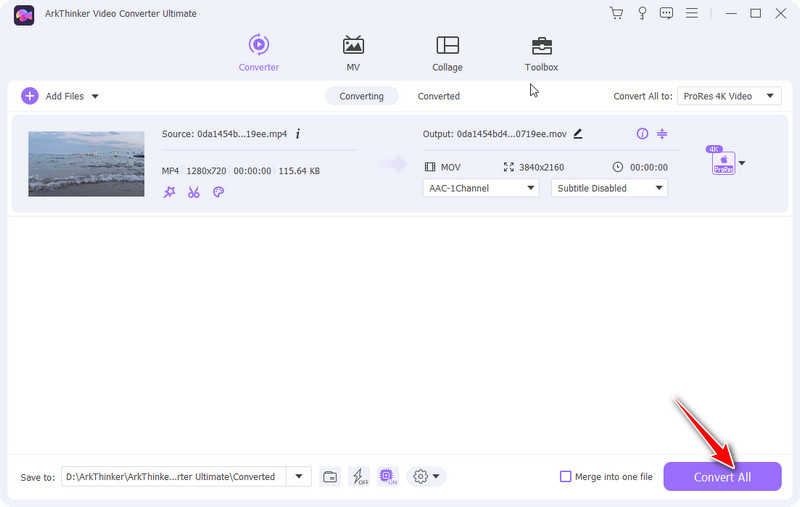Viewport: 800px width, 507px height.
Task: Click the 115.64 KB file size
Action: click(299, 171)
